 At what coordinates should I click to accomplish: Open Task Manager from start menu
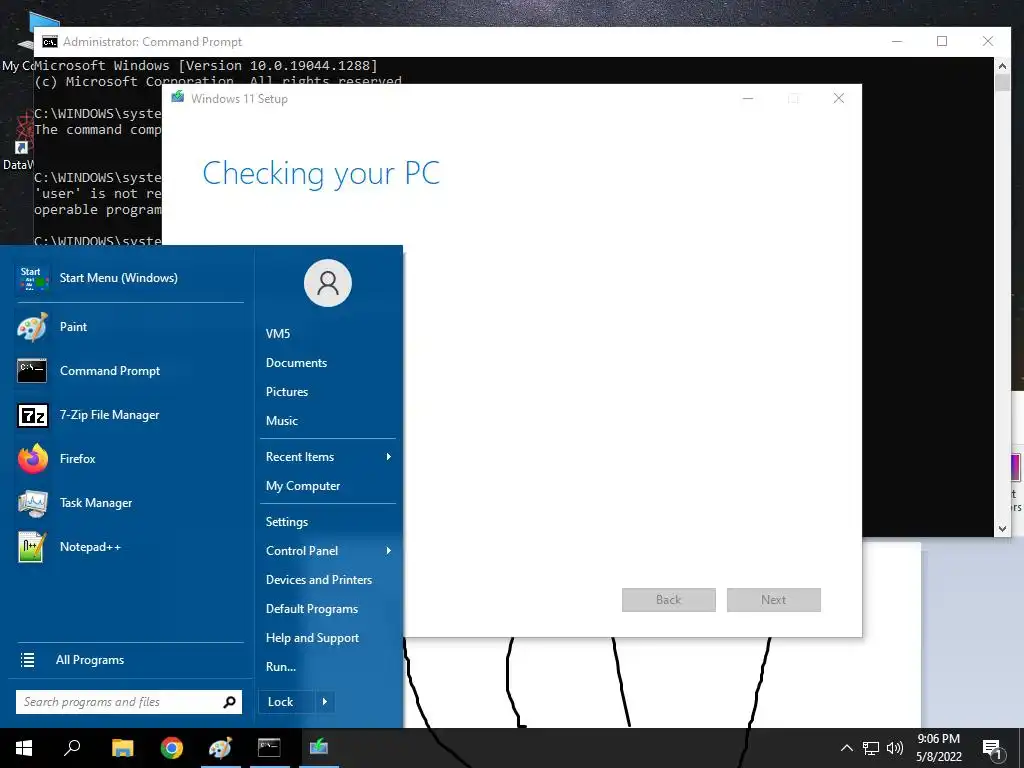click(x=129, y=503)
